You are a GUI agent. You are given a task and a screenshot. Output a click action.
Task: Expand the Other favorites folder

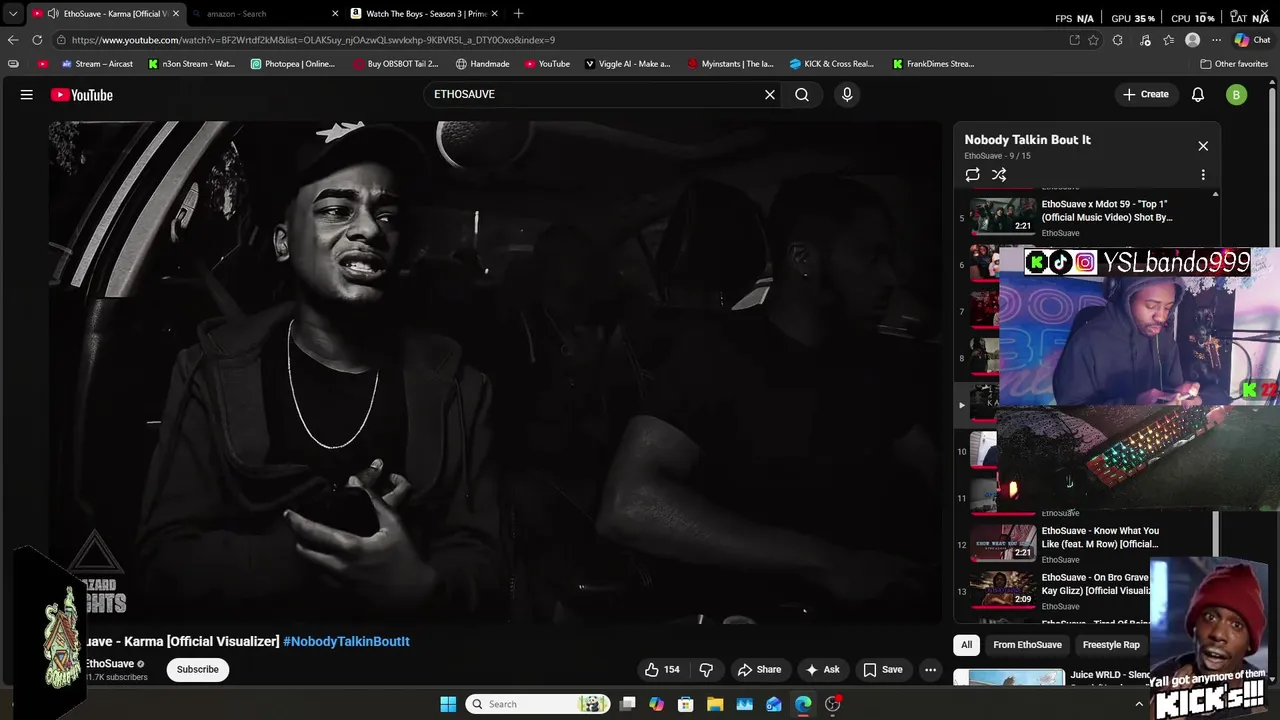tap(1234, 64)
